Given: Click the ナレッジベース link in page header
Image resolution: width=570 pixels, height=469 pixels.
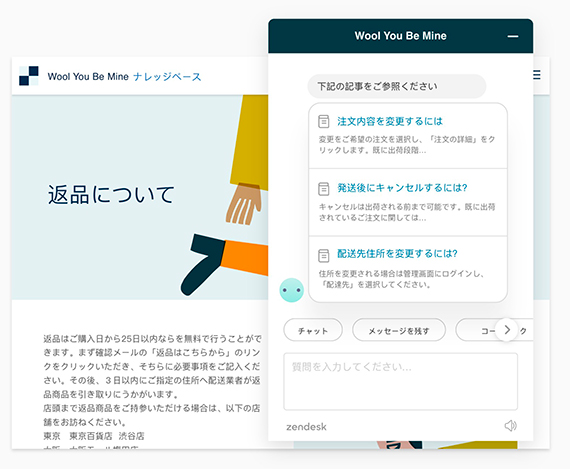Looking at the screenshot, I should click(x=167, y=76).
